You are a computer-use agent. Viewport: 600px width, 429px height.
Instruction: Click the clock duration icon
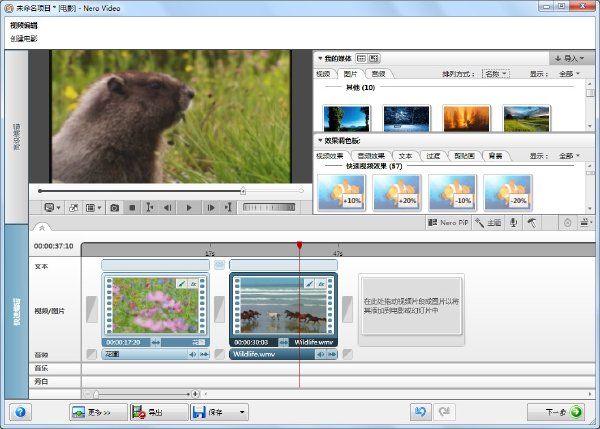pyautogui.click(x=567, y=222)
